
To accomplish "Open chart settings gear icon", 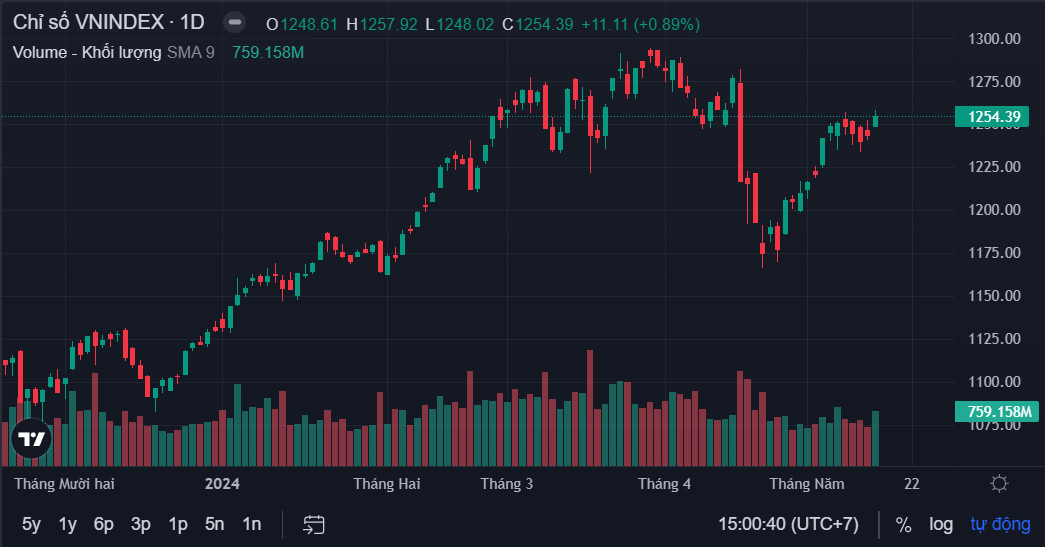I will pyautogui.click(x=998, y=484).
